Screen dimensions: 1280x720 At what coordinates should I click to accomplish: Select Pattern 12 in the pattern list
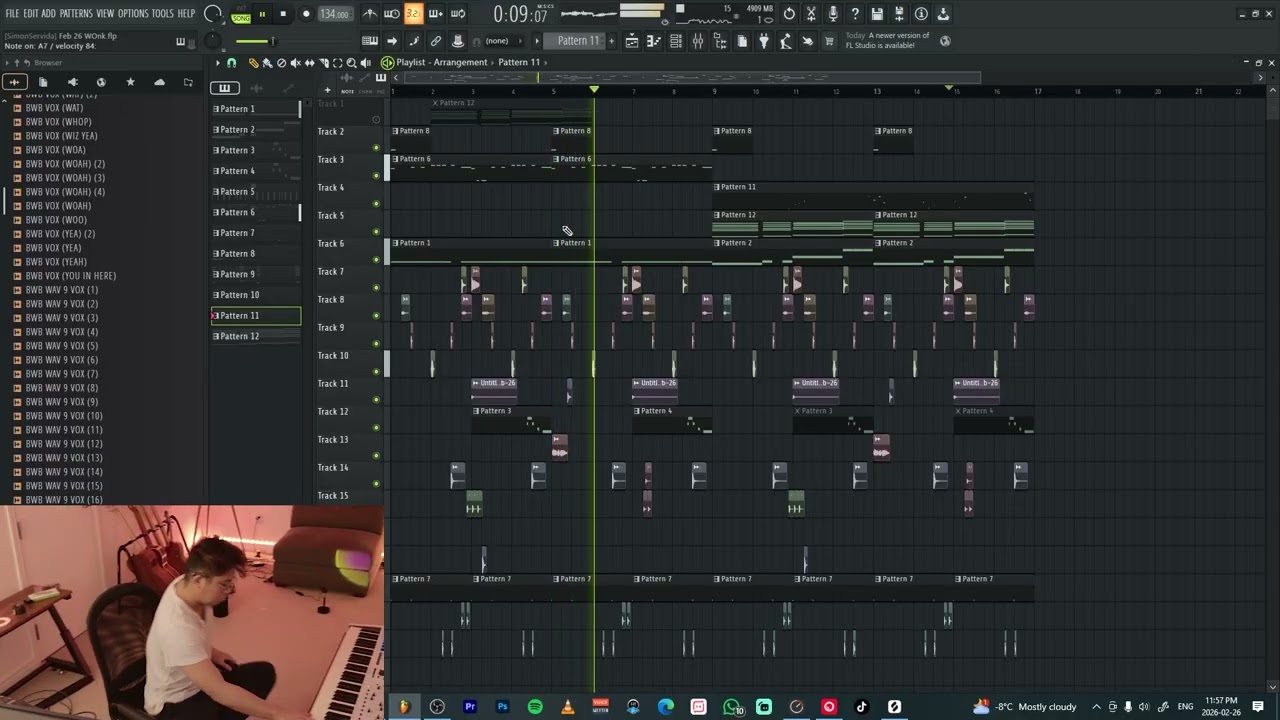255,336
